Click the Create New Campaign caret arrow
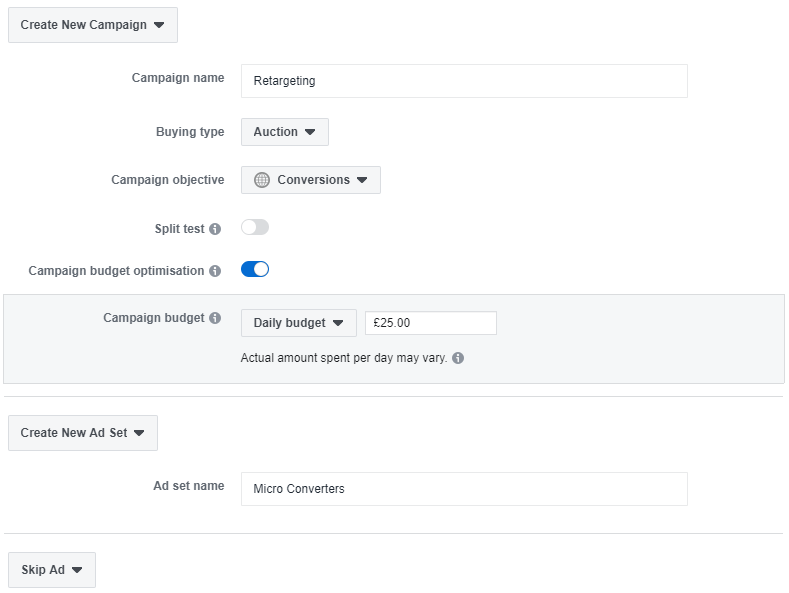The height and width of the screenshot is (593, 789). 159,25
